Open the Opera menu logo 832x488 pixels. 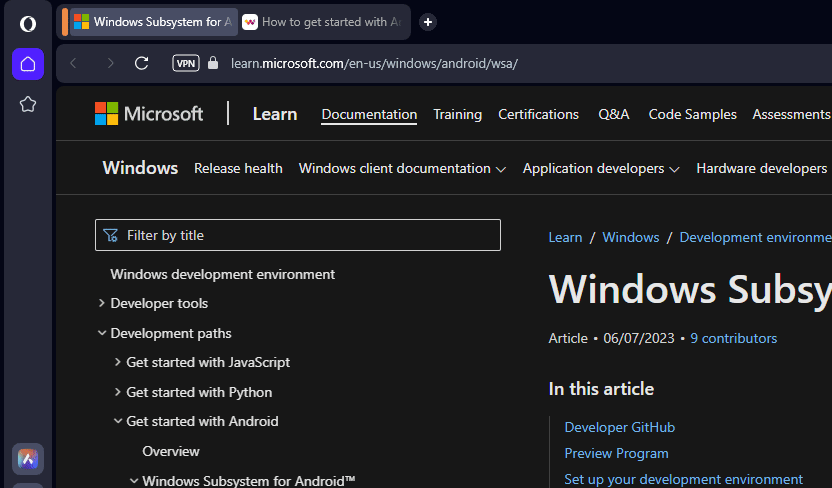[x=28, y=24]
